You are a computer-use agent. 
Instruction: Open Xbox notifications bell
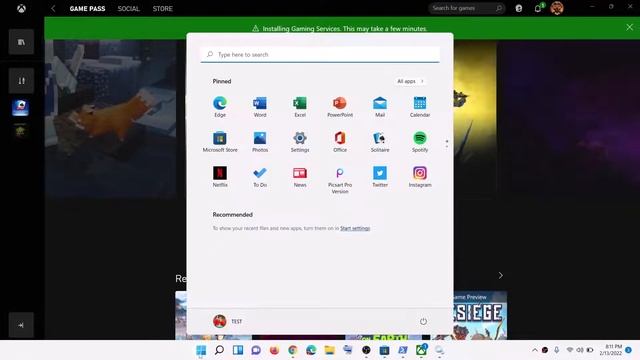pos(538,8)
